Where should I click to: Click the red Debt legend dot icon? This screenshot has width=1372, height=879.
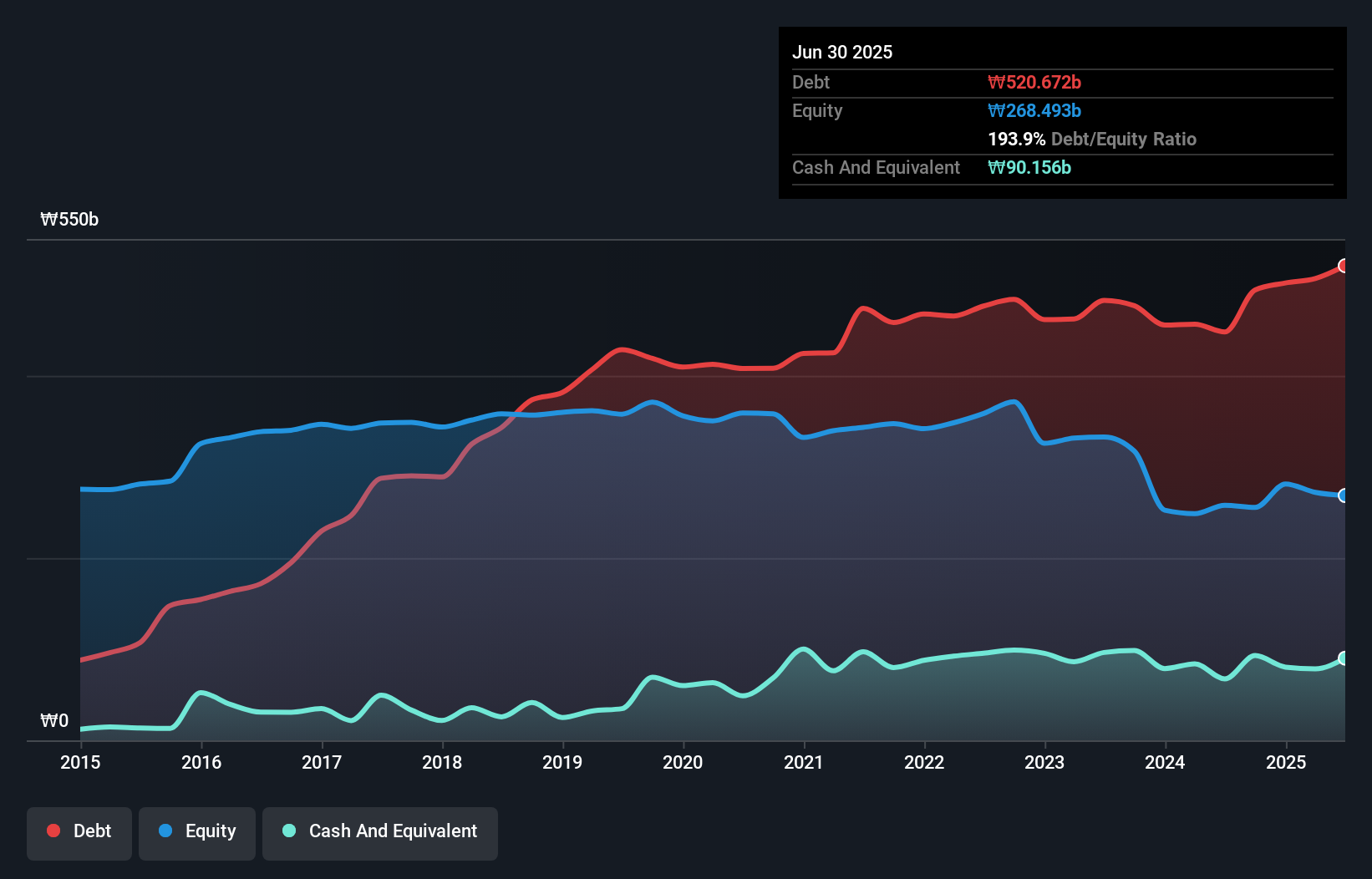(52, 831)
